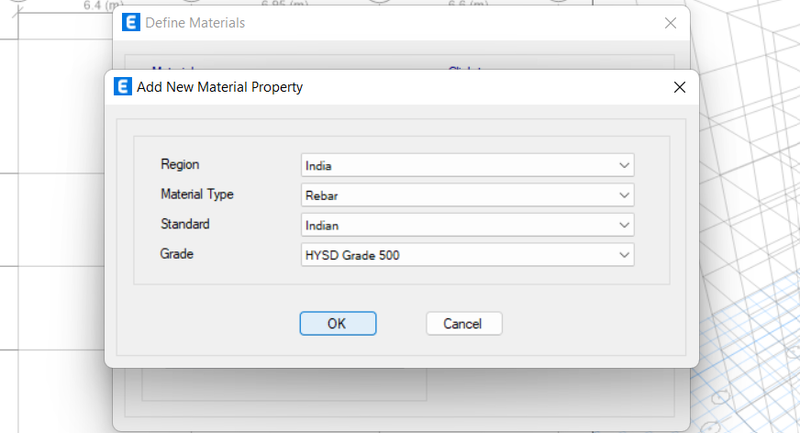
Task: Click the Standard label text
Action: pyautogui.click(x=185, y=224)
